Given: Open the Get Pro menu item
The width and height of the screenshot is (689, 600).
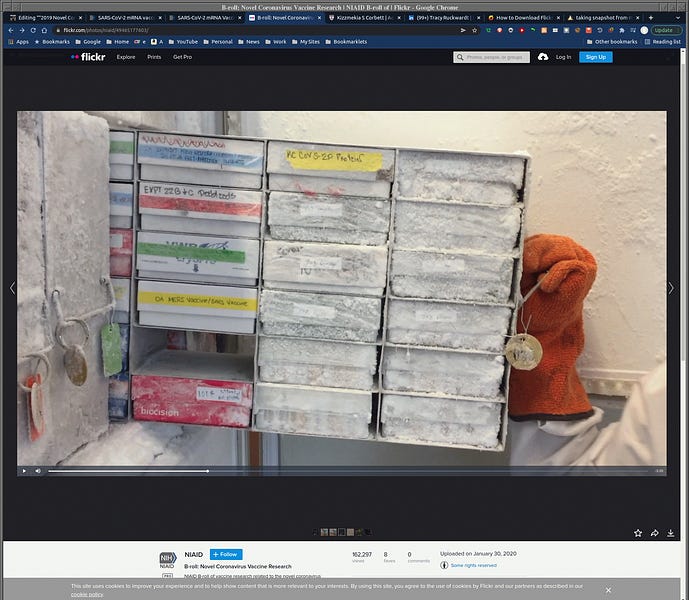Looking at the screenshot, I should click(183, 57).
